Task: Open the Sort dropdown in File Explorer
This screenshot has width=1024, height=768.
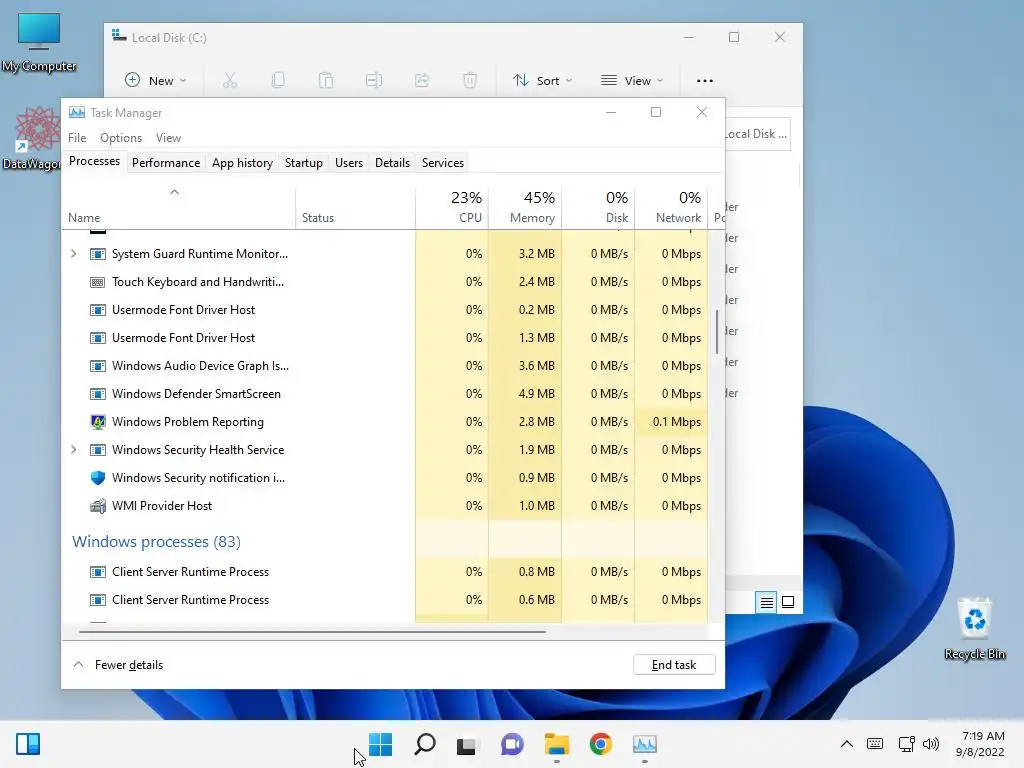Action: pyautogui.click(x=542, y=80)
